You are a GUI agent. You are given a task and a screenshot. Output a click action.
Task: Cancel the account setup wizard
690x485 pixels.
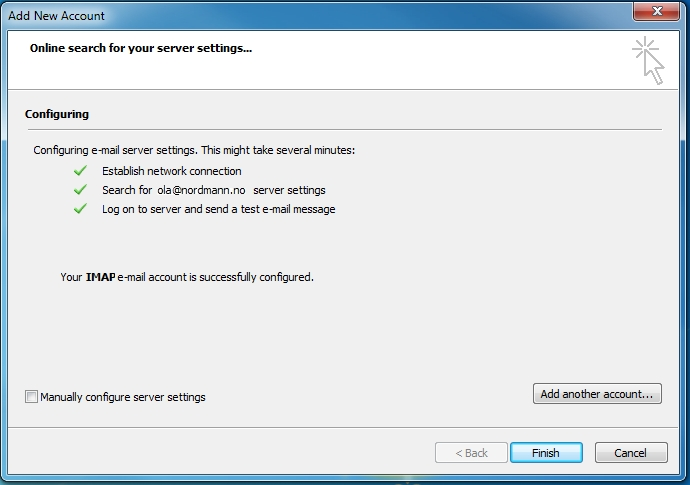(631, 453)
